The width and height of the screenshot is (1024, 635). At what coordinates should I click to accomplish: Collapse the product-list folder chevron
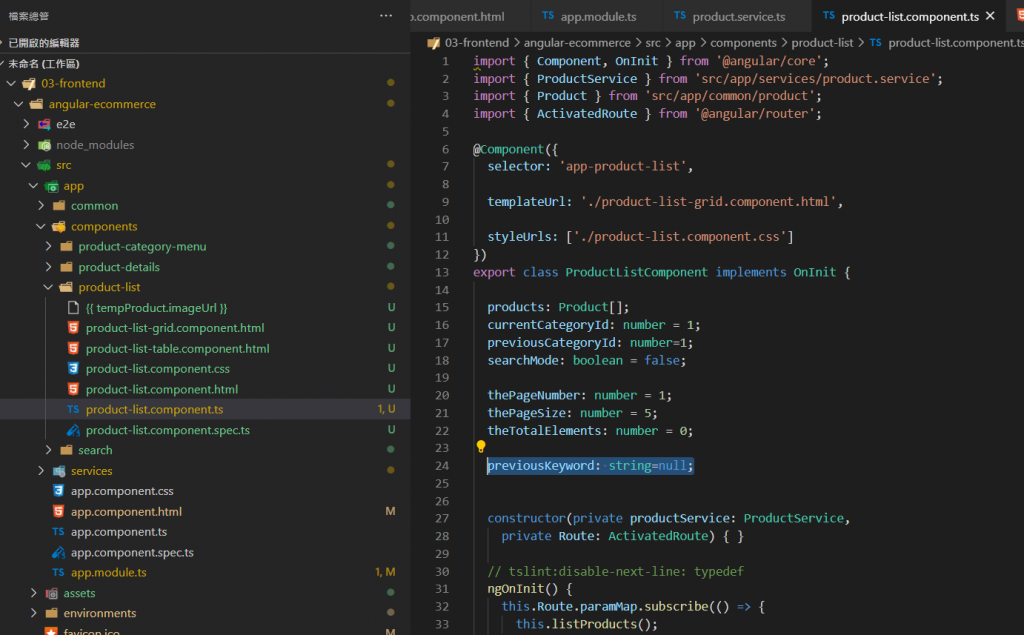[48, 287]
